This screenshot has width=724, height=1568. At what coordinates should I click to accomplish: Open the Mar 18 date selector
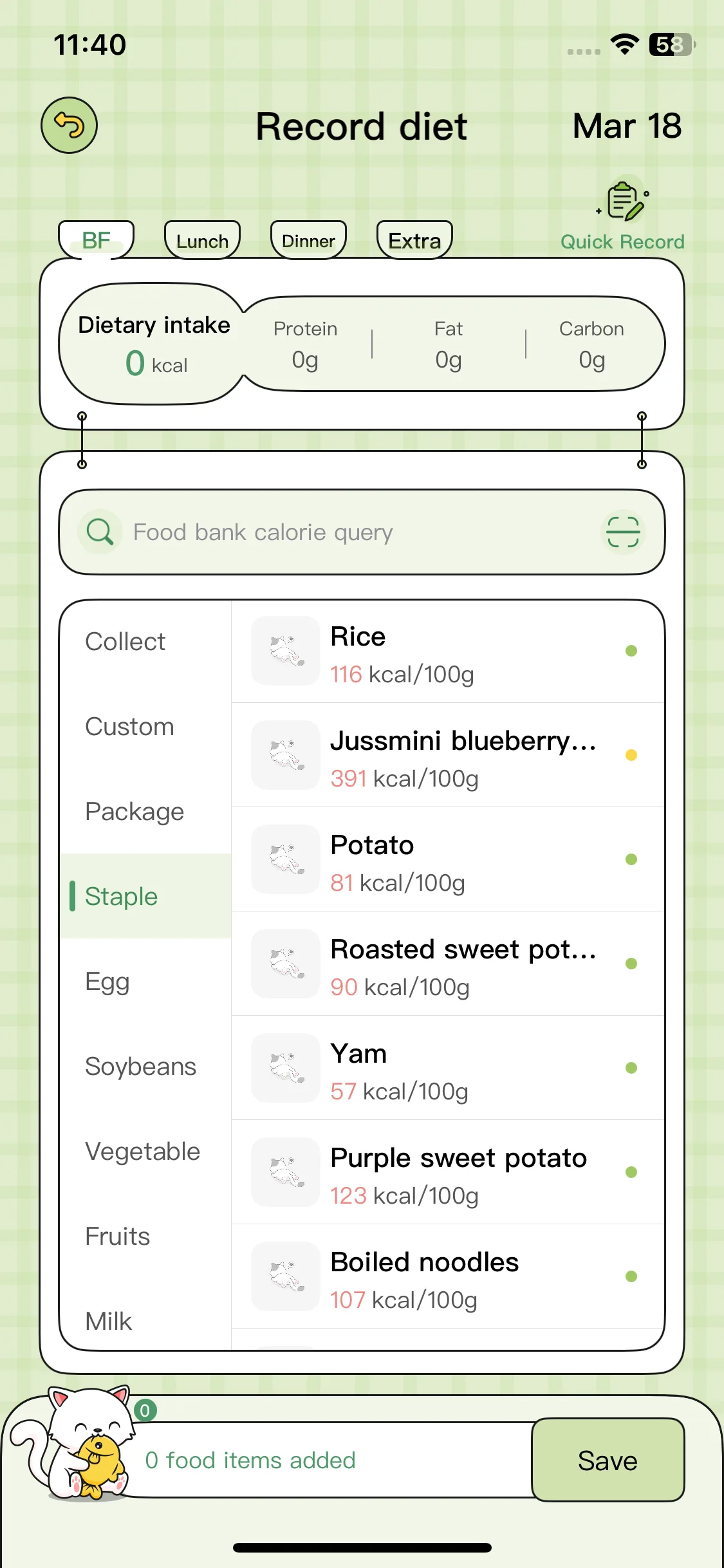(627, 126)
